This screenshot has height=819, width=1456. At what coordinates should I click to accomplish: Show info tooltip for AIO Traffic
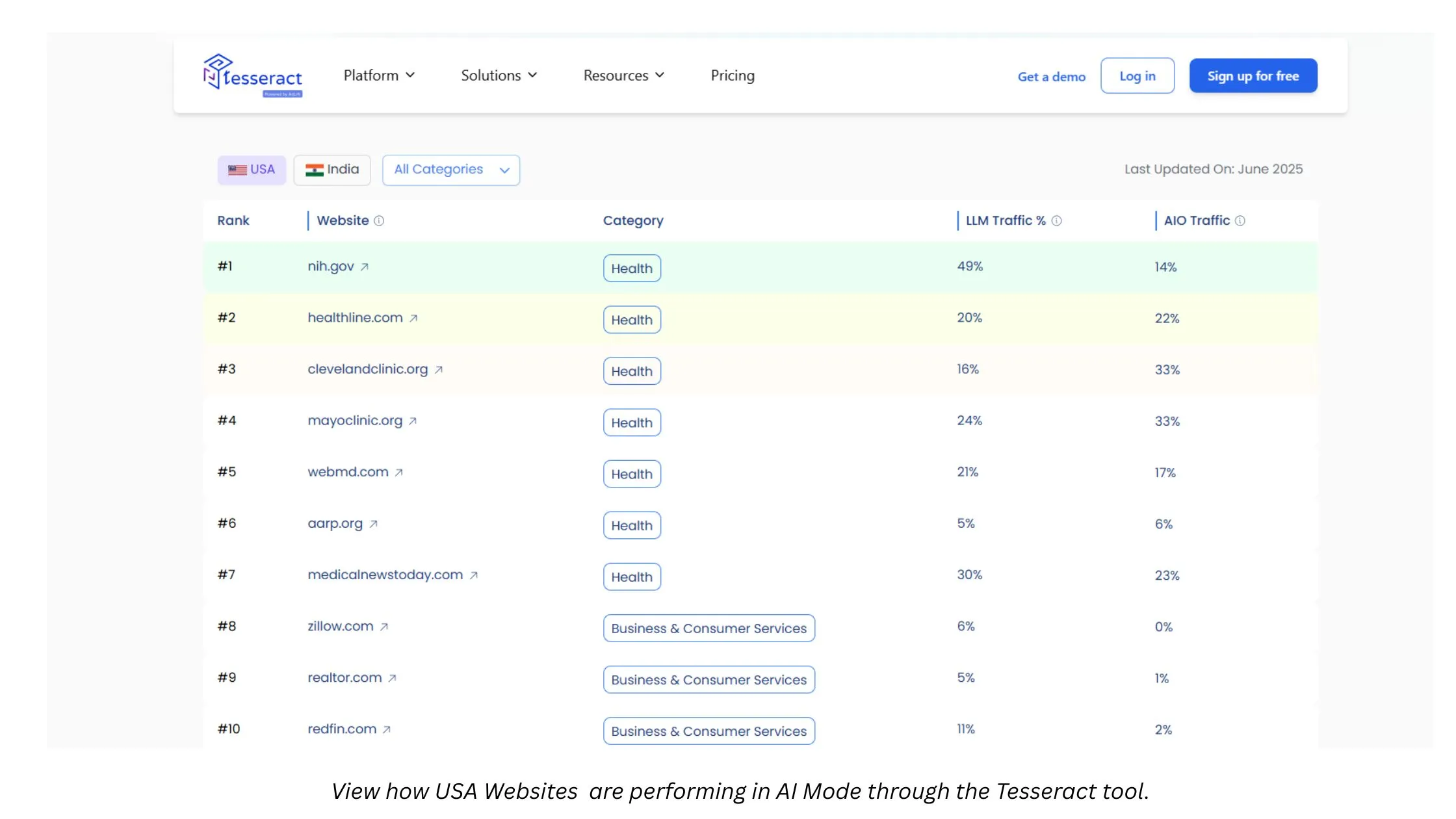click(1240, 221)
